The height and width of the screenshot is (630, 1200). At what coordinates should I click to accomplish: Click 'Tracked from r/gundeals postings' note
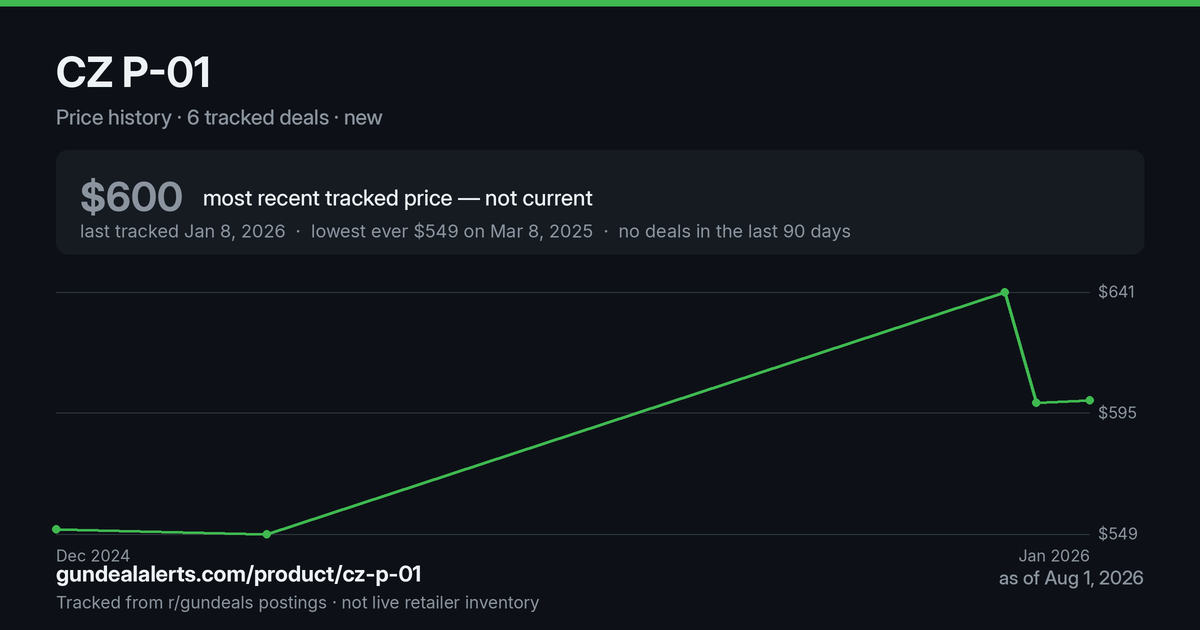pyautogui.click(x=191, y=602)
